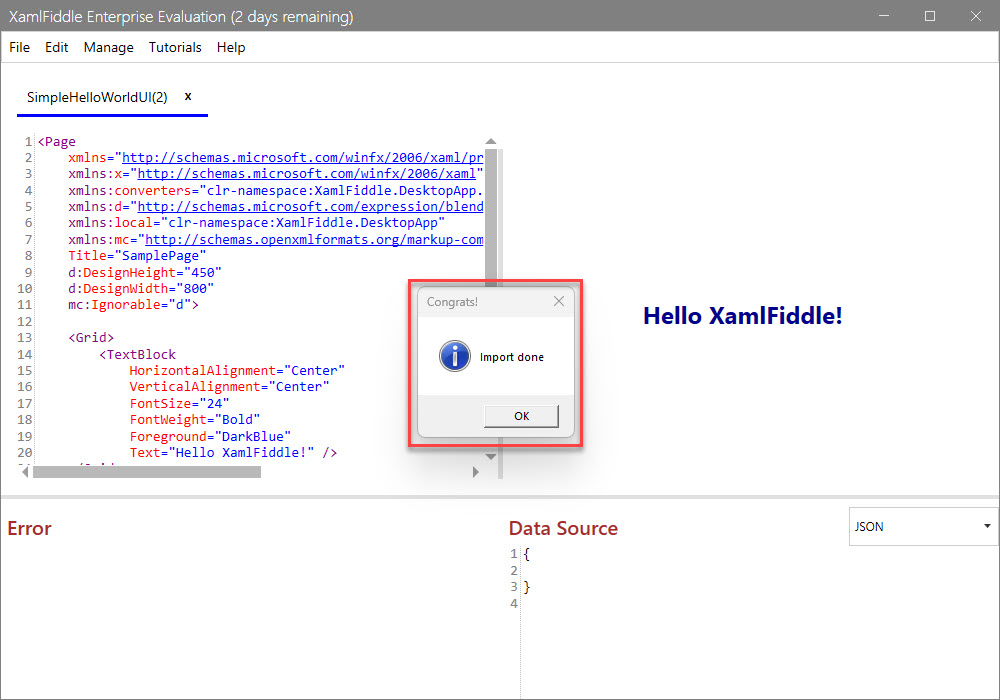This screenshot has height=700, width=1000.
Task: Close the Congrats dialog with X
Action: (x=559, y=301)
